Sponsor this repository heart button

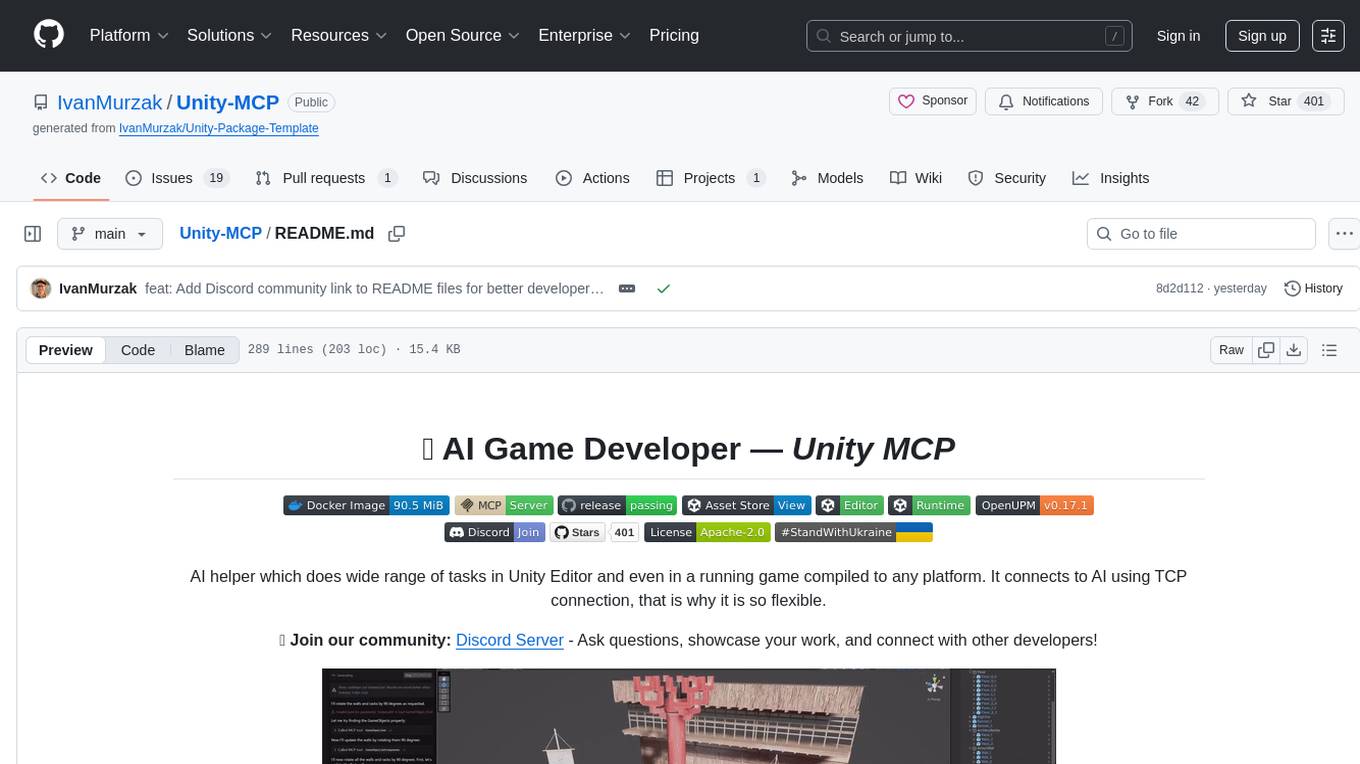tap(932, 101)
